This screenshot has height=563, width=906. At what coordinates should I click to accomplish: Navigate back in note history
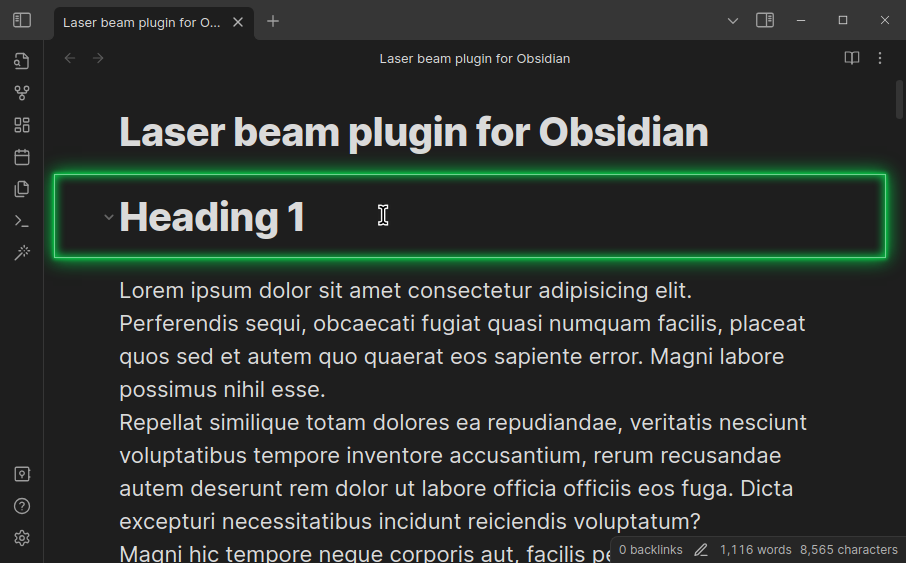70,58
